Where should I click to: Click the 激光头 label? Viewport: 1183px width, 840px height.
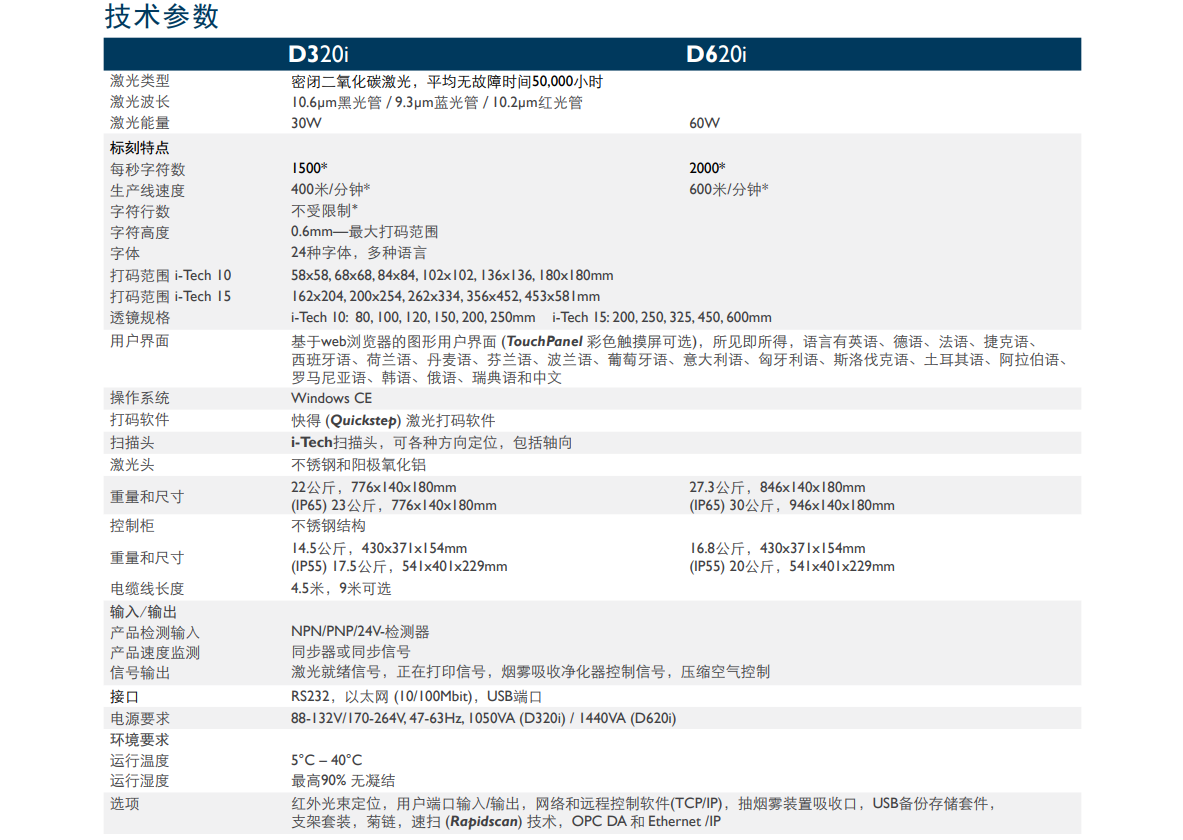click(x=132, y=465)
